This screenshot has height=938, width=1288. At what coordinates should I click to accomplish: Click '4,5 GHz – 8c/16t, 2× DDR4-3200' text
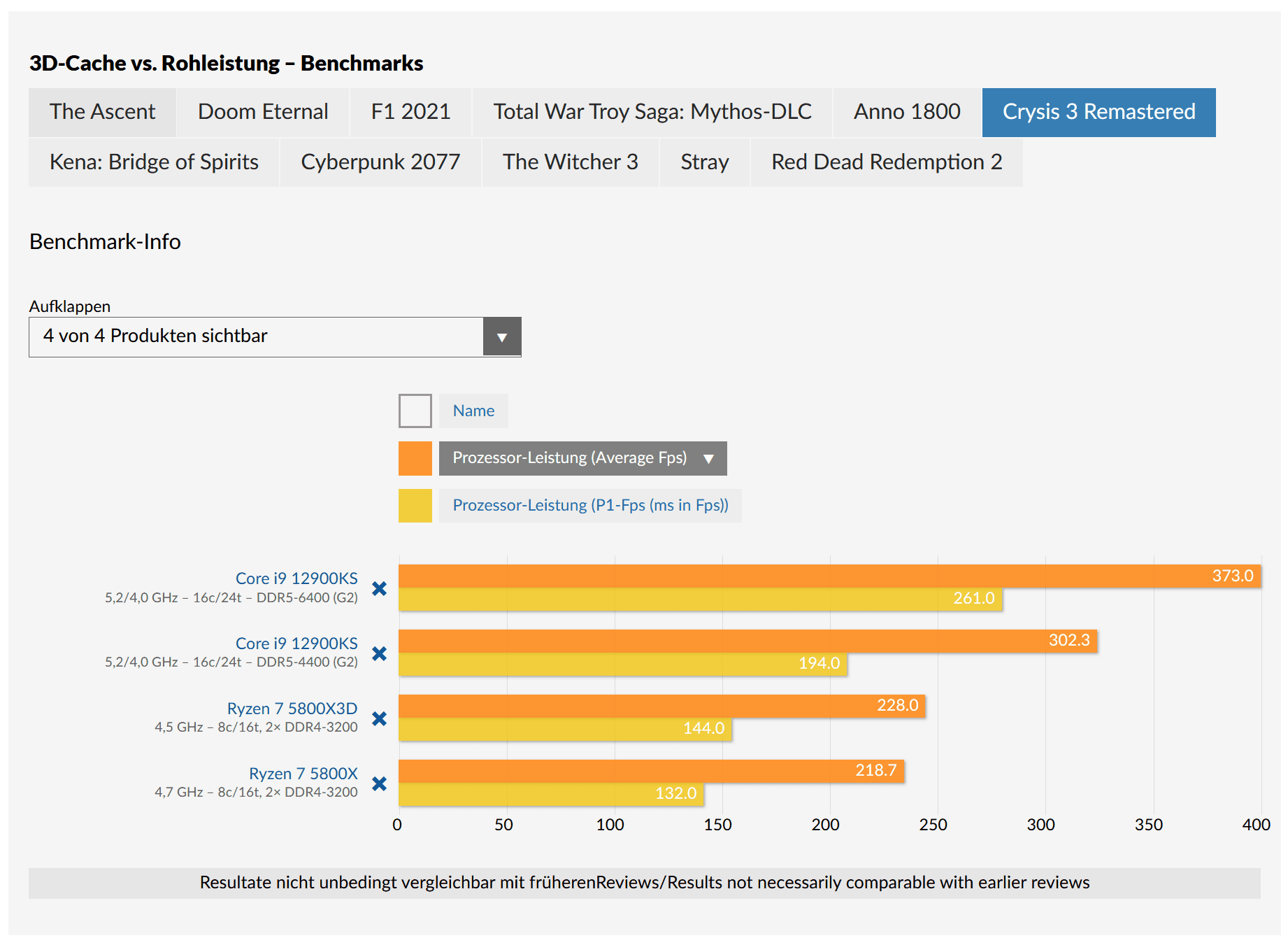coord(256,727)
